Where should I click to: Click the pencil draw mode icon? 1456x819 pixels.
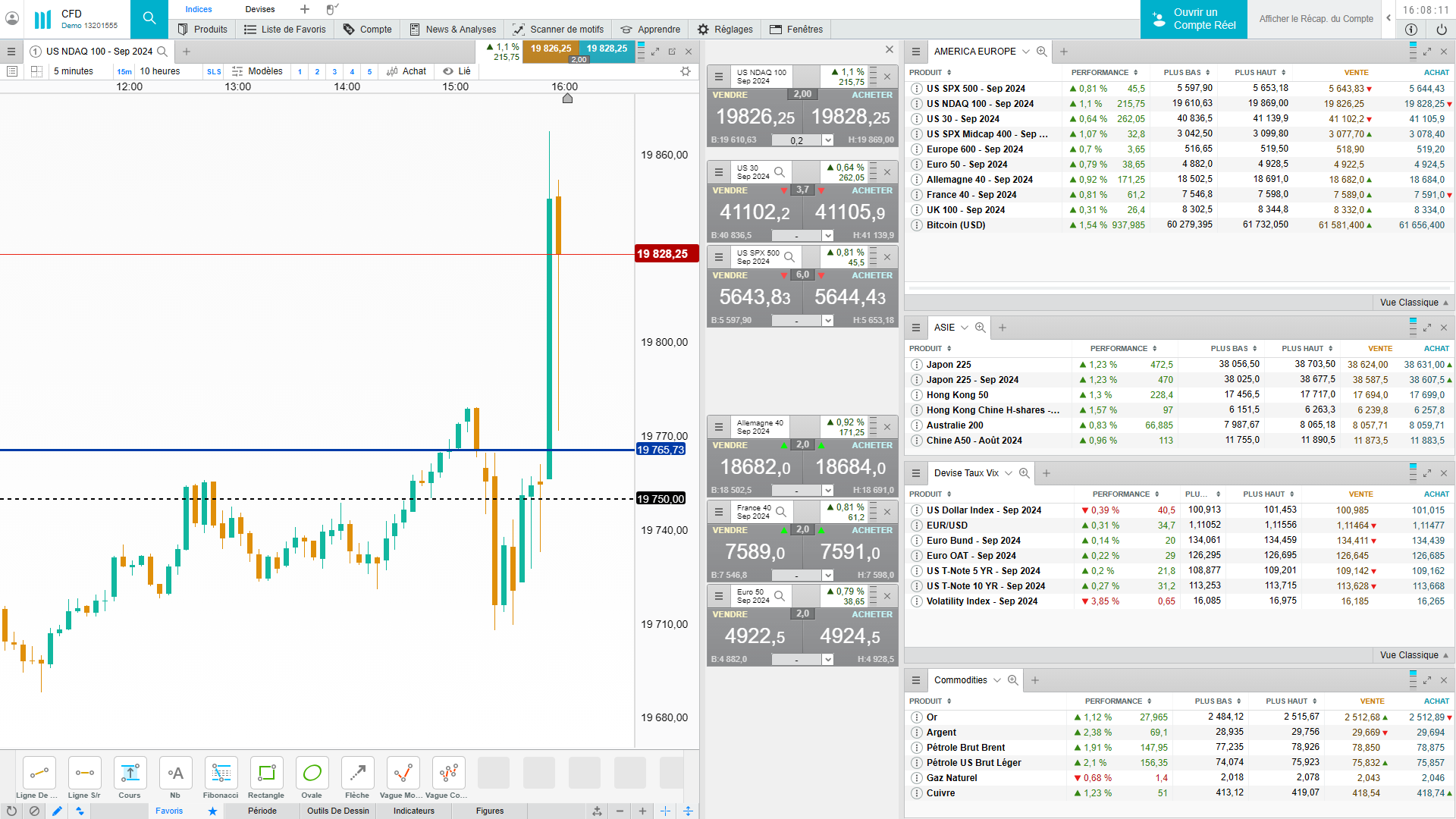click(57, 811)
